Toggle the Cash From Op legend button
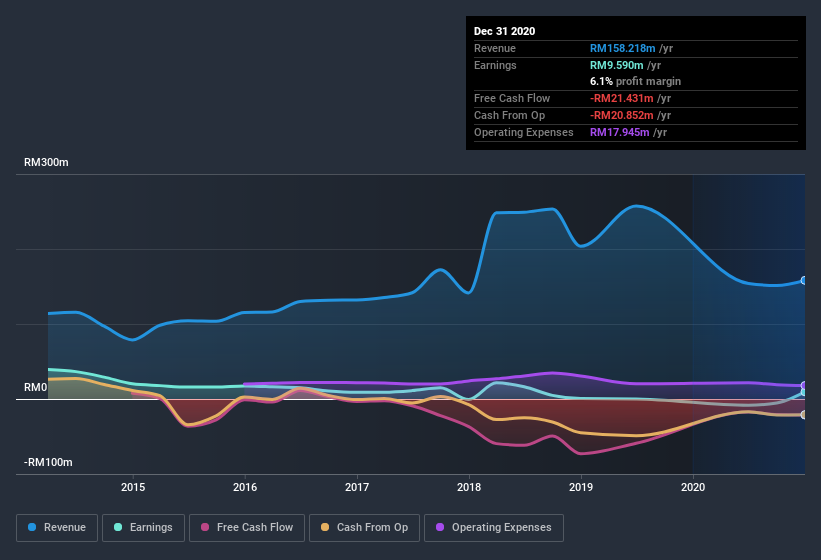The width and height of the screenshot is (821, 560). click(364, 528)
